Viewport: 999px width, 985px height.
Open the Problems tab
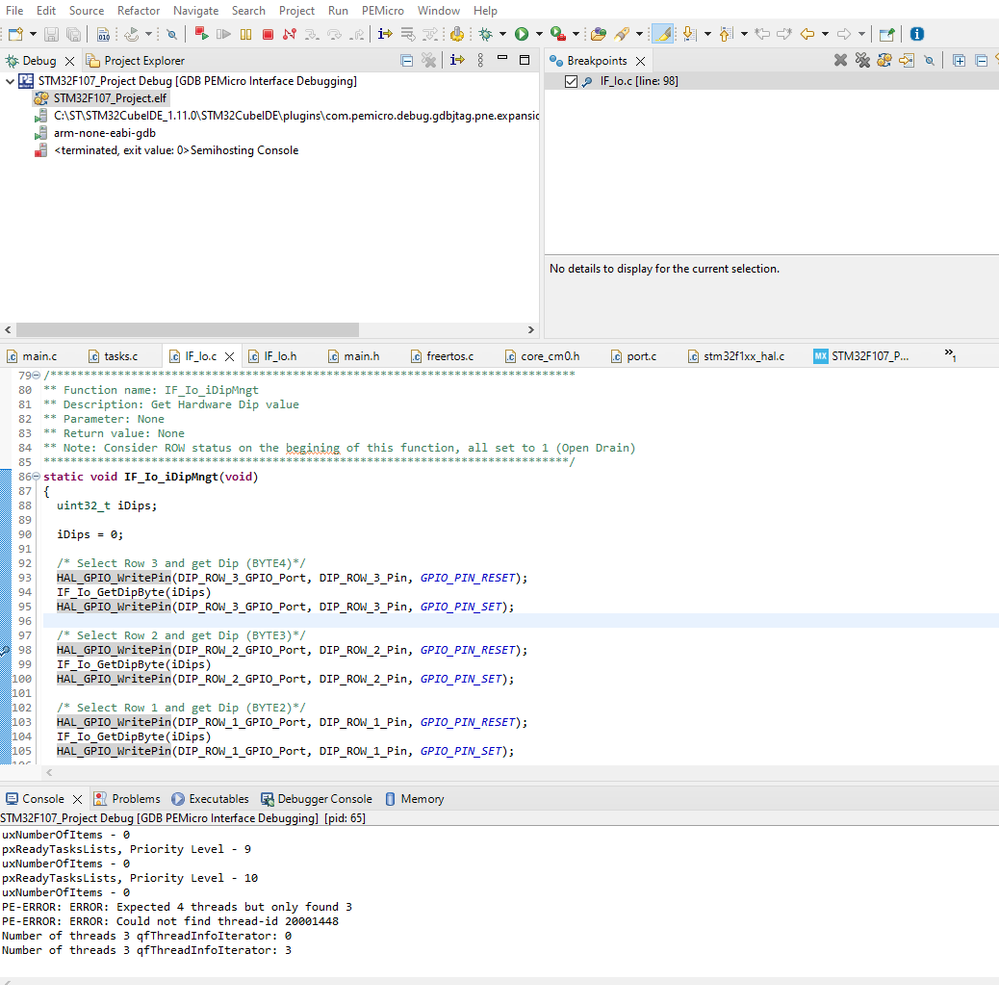(x=127, y=799)
